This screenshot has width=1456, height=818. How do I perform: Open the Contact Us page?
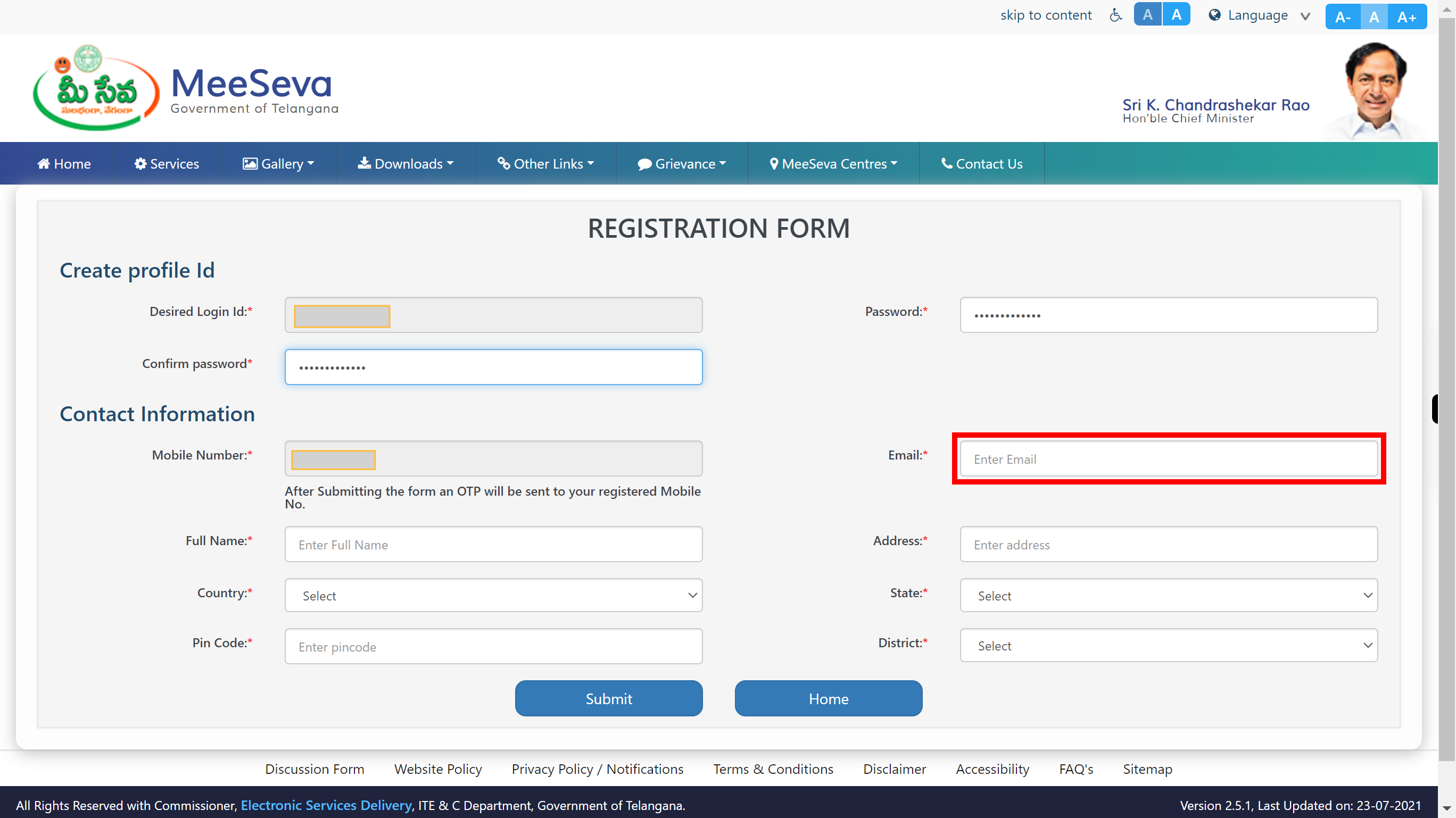point(982,164)
